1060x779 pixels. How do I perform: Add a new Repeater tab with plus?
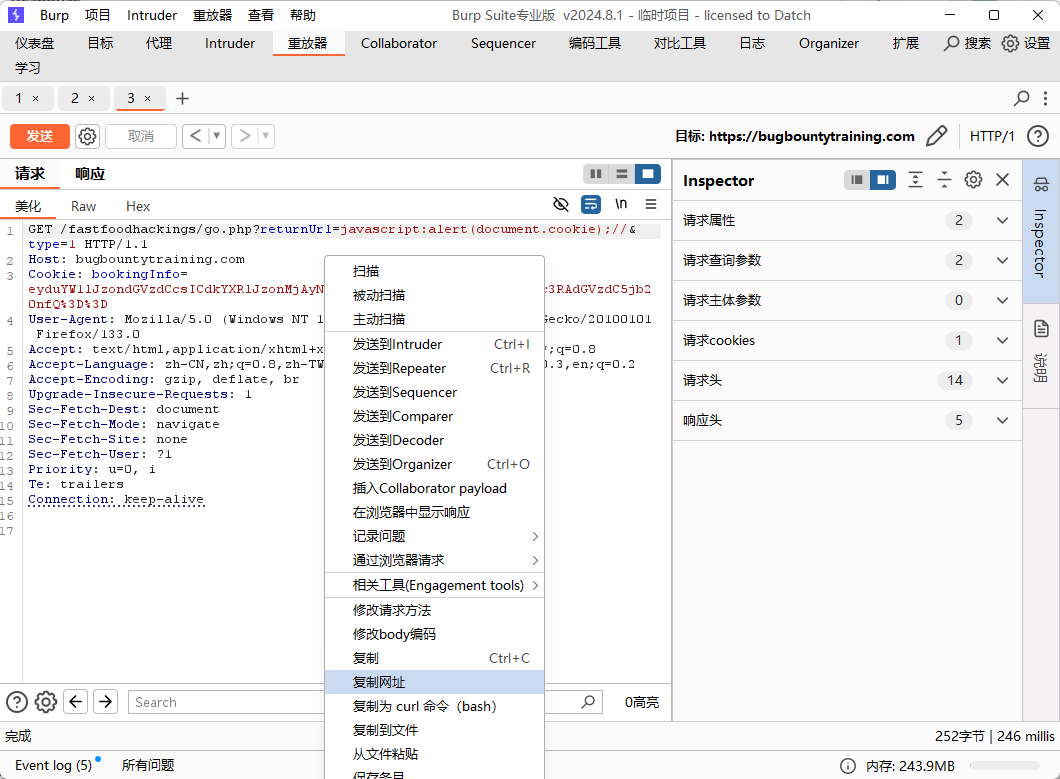[x=183, y=99]
